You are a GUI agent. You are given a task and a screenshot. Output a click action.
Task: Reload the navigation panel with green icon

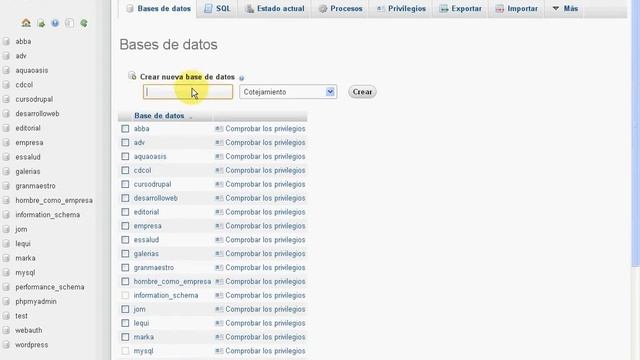click(84, 23)
